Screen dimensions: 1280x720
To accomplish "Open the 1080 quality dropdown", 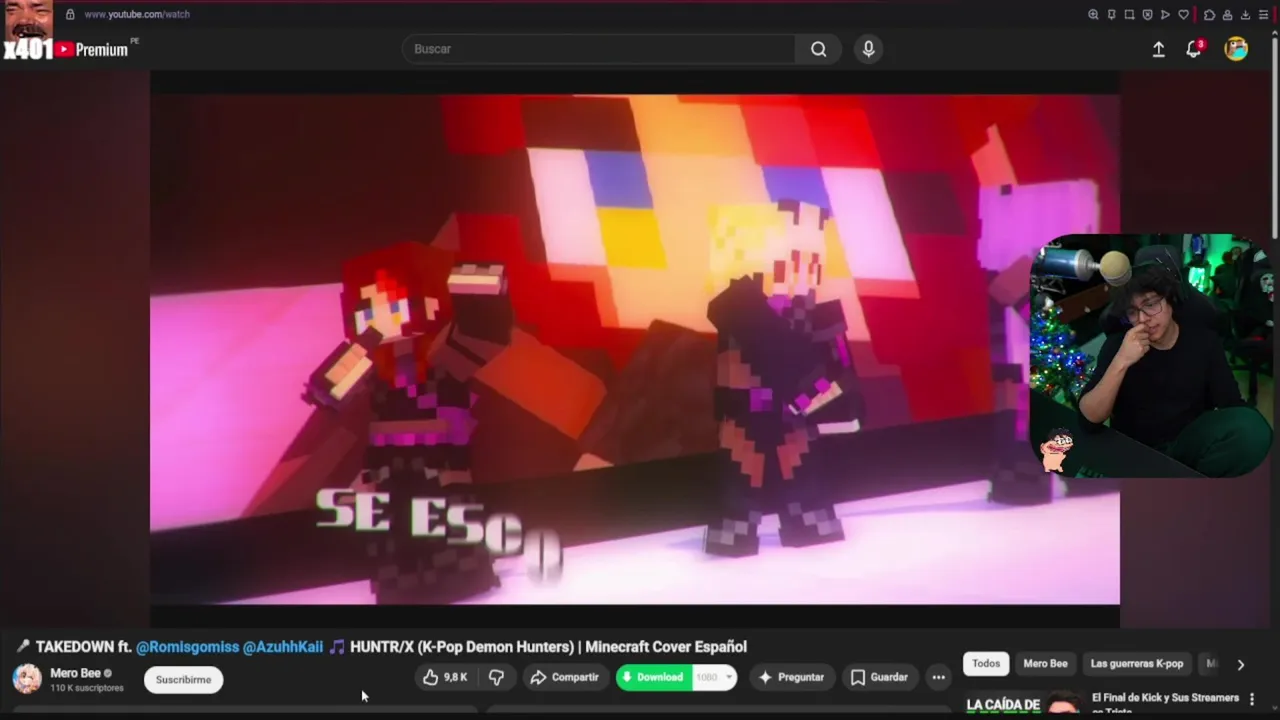I will 715,677.
